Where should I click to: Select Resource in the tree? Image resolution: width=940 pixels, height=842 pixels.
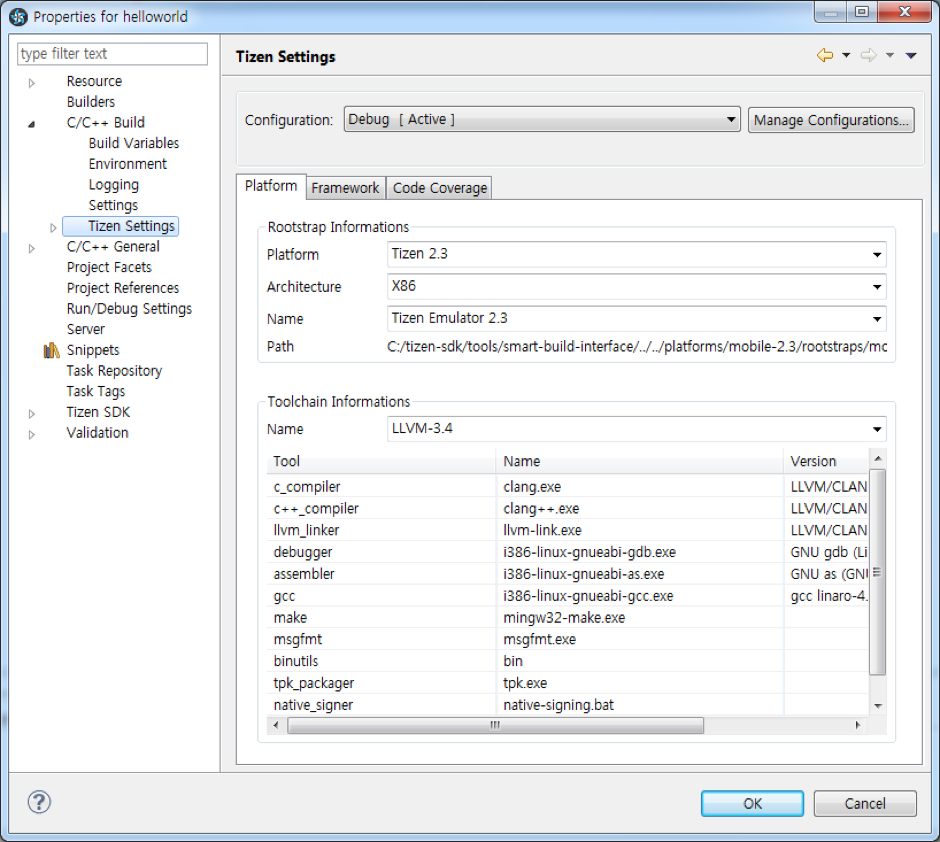pyautogui.click(x=94, y=81)
